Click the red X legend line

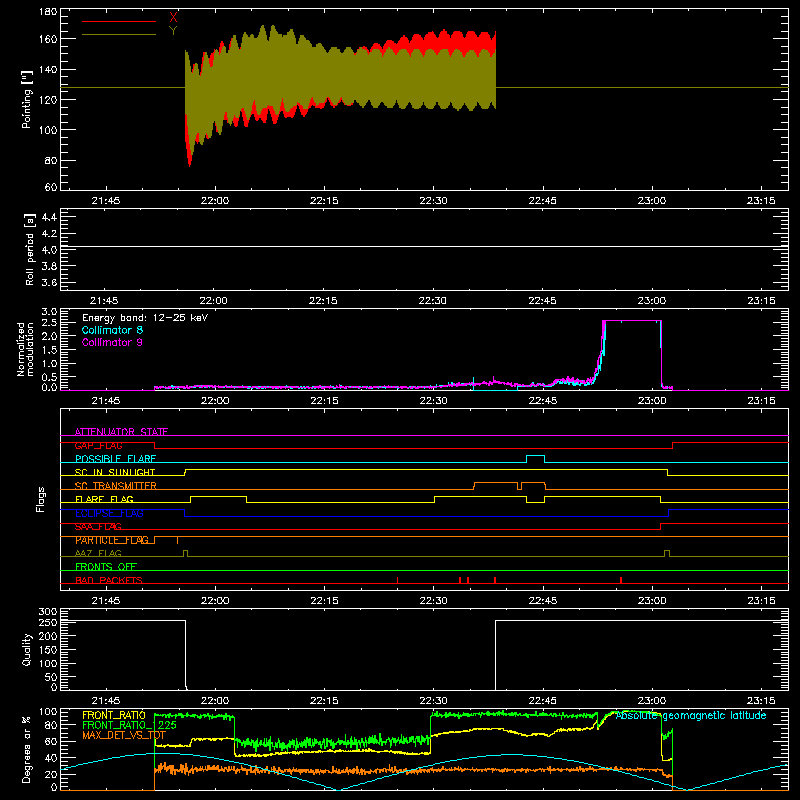click(x=119, y=21)
